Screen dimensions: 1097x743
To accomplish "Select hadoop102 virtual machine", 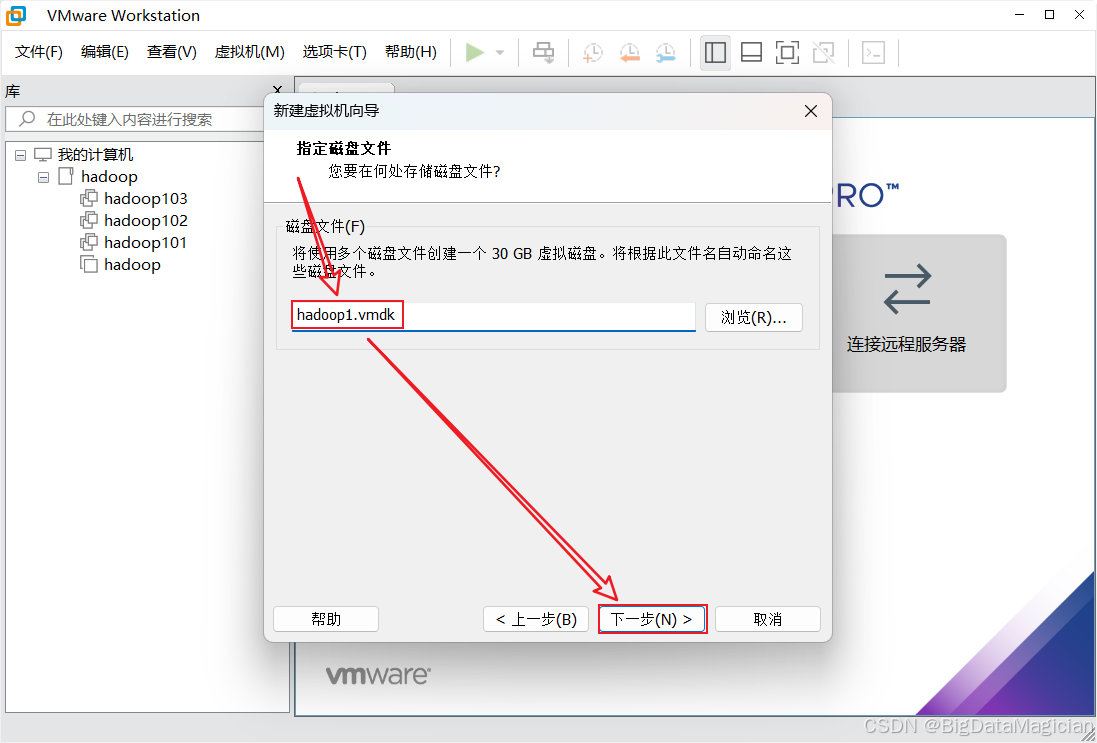I will [x=146, y=220].
